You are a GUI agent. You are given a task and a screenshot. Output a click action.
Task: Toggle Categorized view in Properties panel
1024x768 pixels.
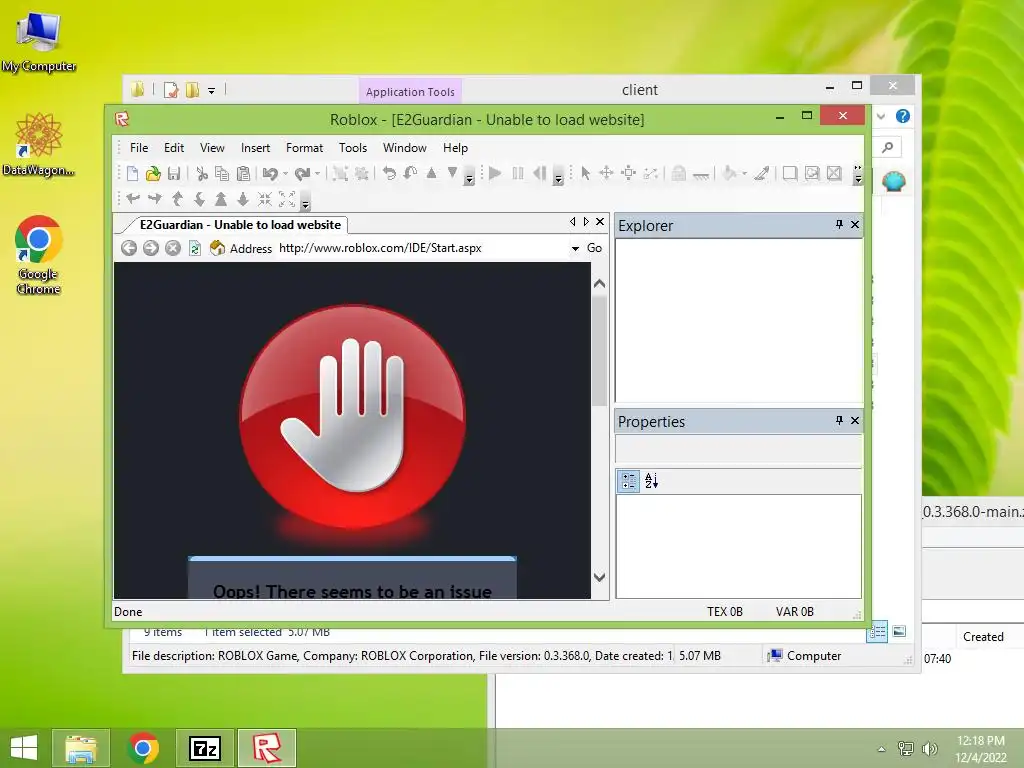[628, 481]
